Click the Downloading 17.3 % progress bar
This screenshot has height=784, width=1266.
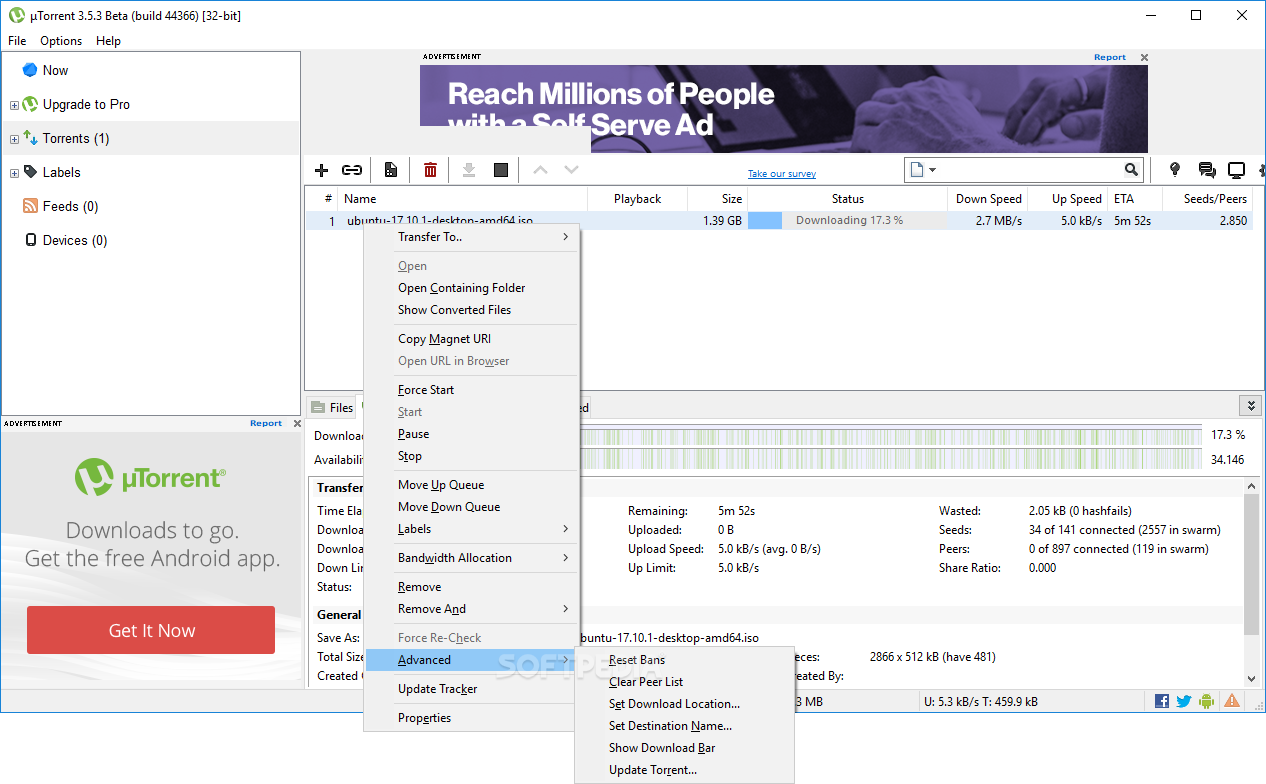[x=847, y=221]
